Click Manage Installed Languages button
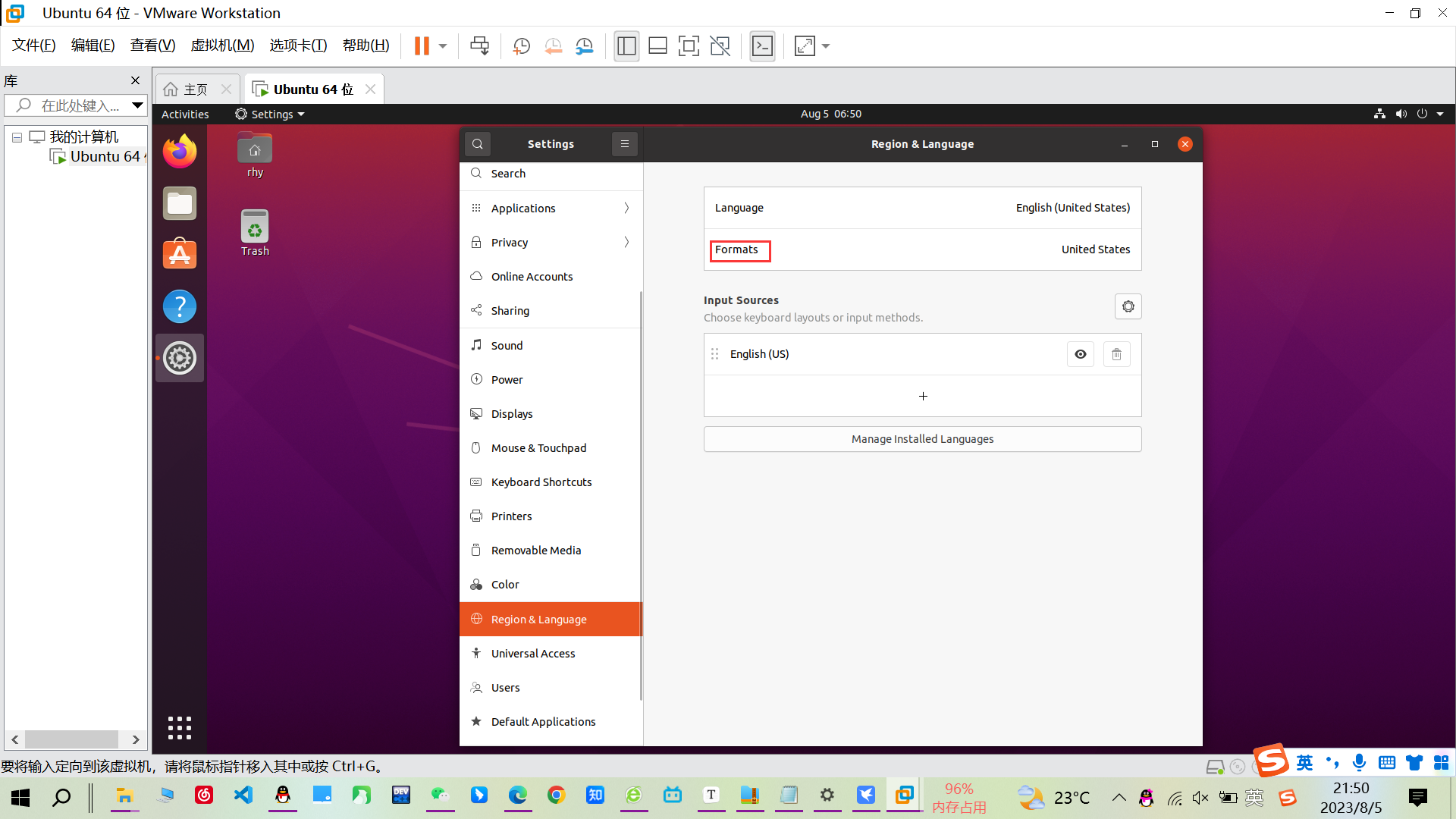The image size is (1456, 819). coord(923,439)
